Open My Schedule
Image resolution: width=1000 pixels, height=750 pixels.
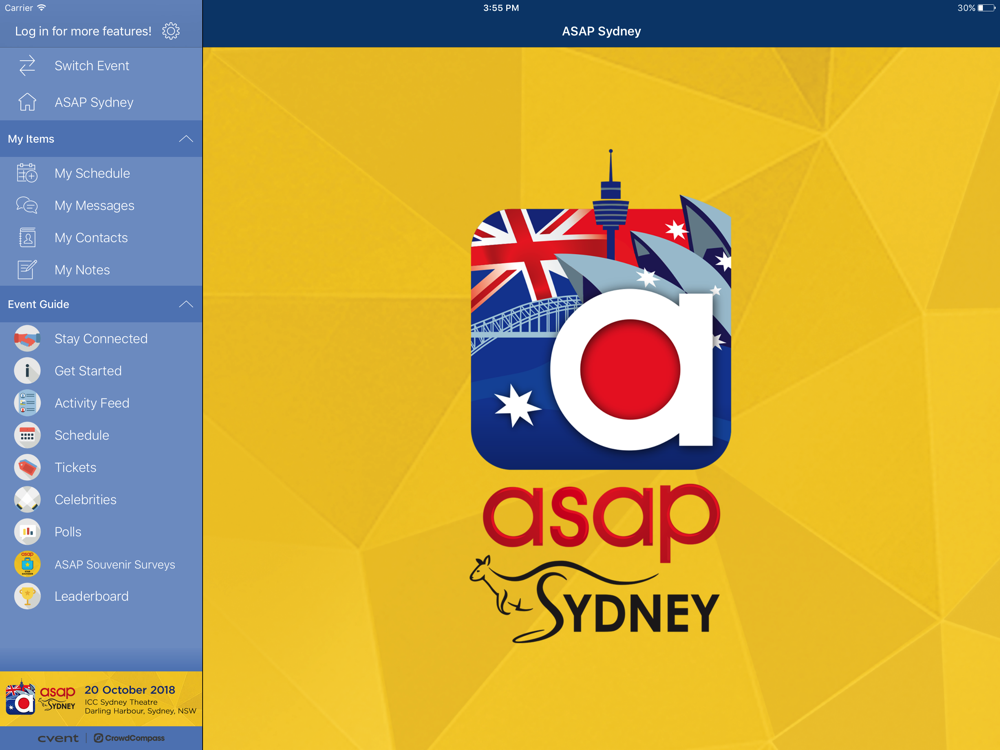[x=101, y=173]
